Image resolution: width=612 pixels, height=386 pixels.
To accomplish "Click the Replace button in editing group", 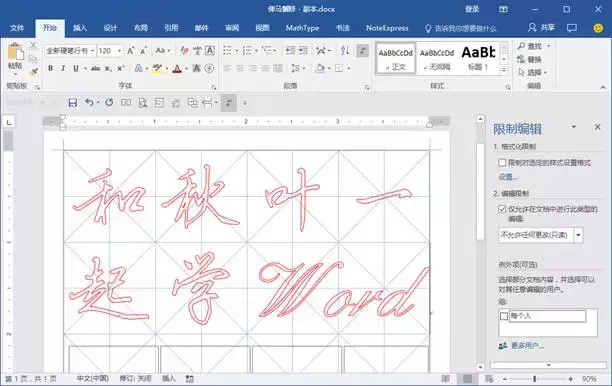I will pyautogui.click(x=529, y=59).
